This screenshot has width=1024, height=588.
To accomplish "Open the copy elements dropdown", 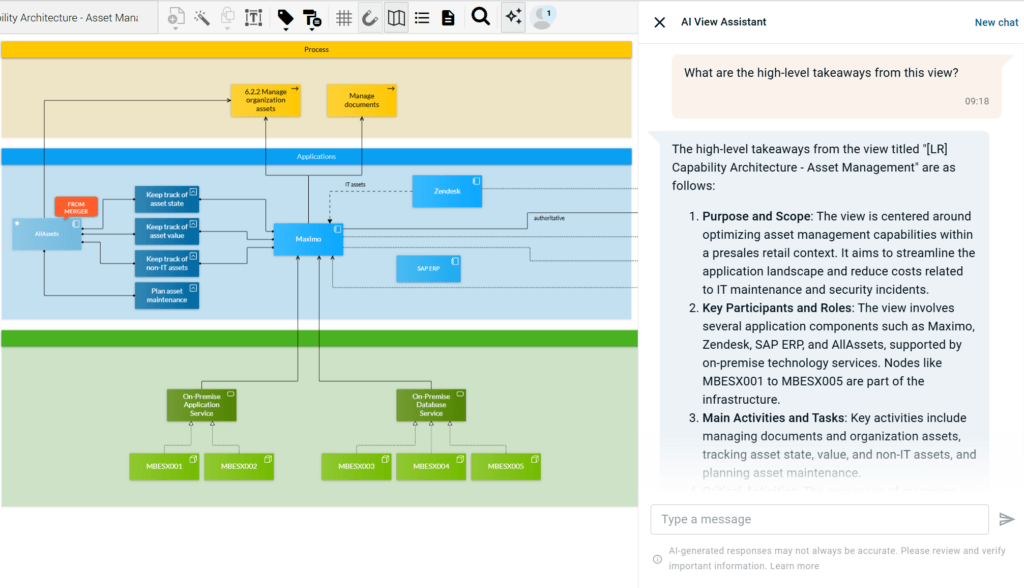I will 227,18.
